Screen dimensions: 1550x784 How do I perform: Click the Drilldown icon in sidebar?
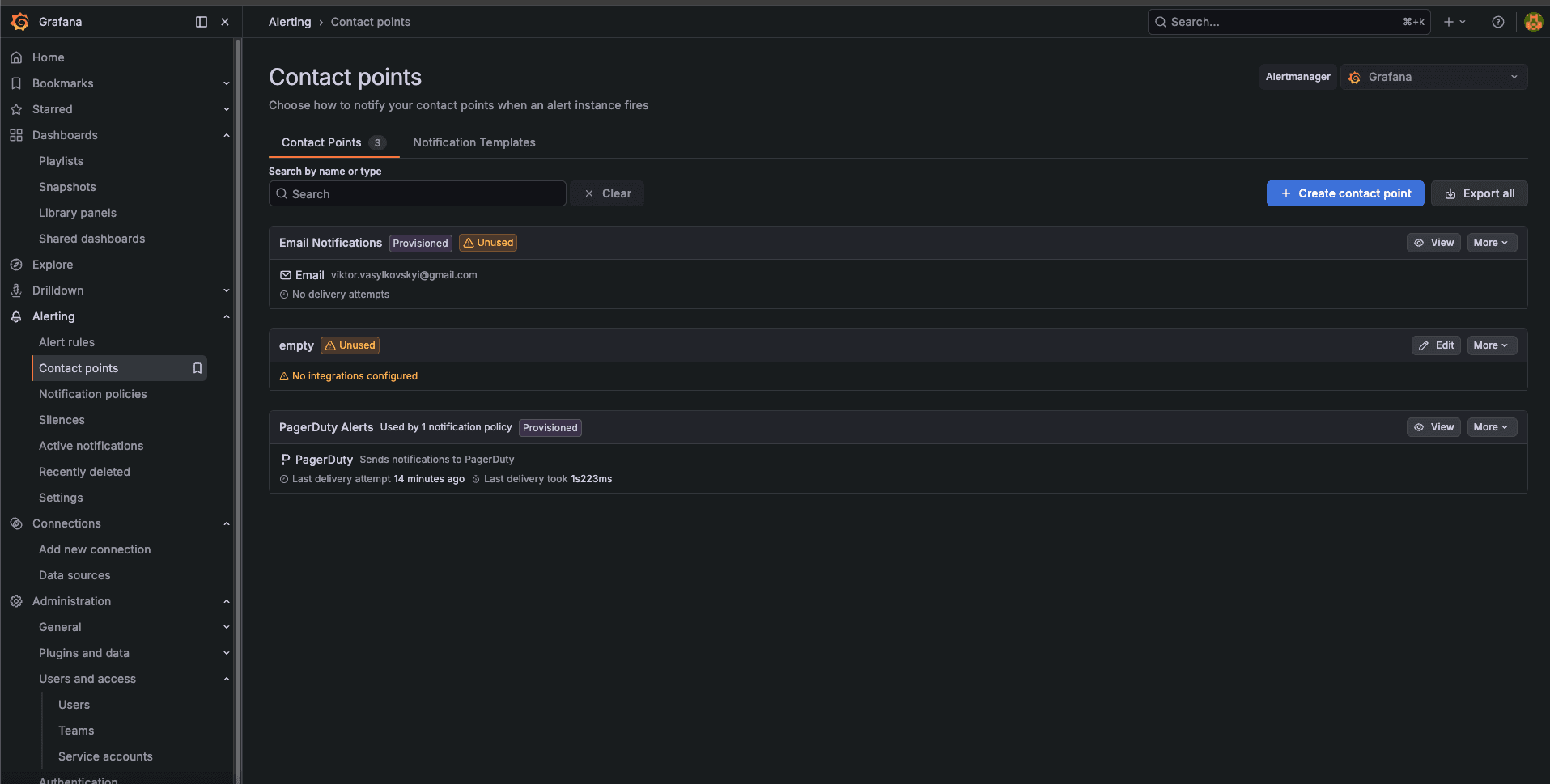pyautogui.click(x=16, y=290)
